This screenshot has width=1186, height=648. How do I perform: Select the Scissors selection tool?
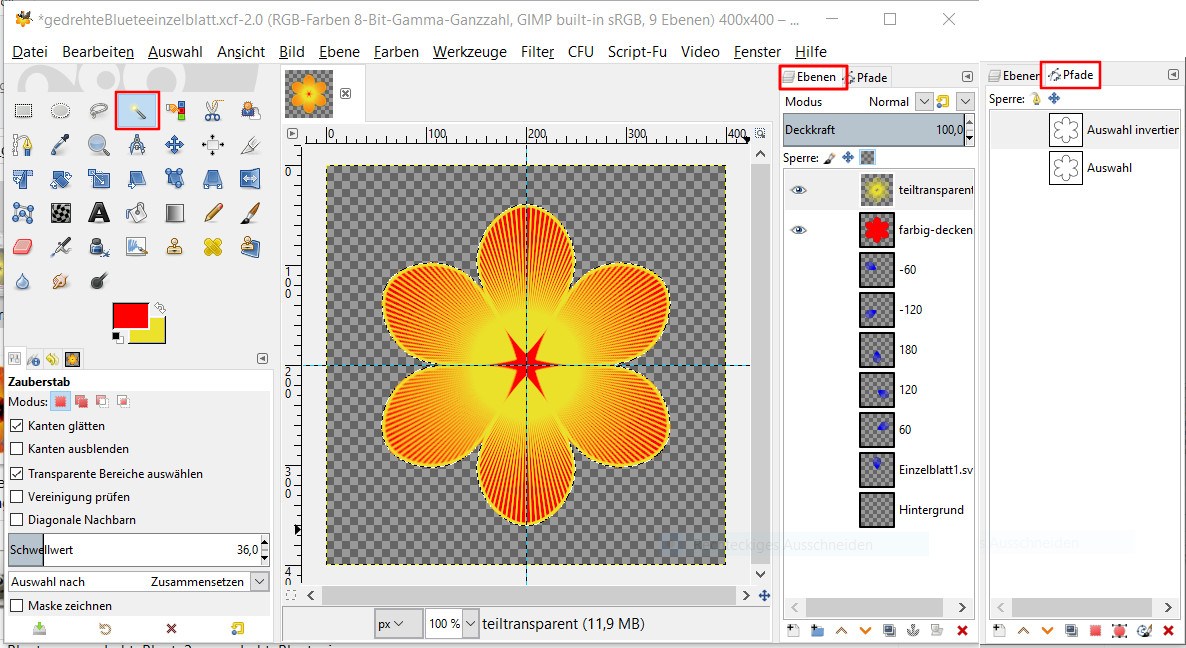(212, 110)
